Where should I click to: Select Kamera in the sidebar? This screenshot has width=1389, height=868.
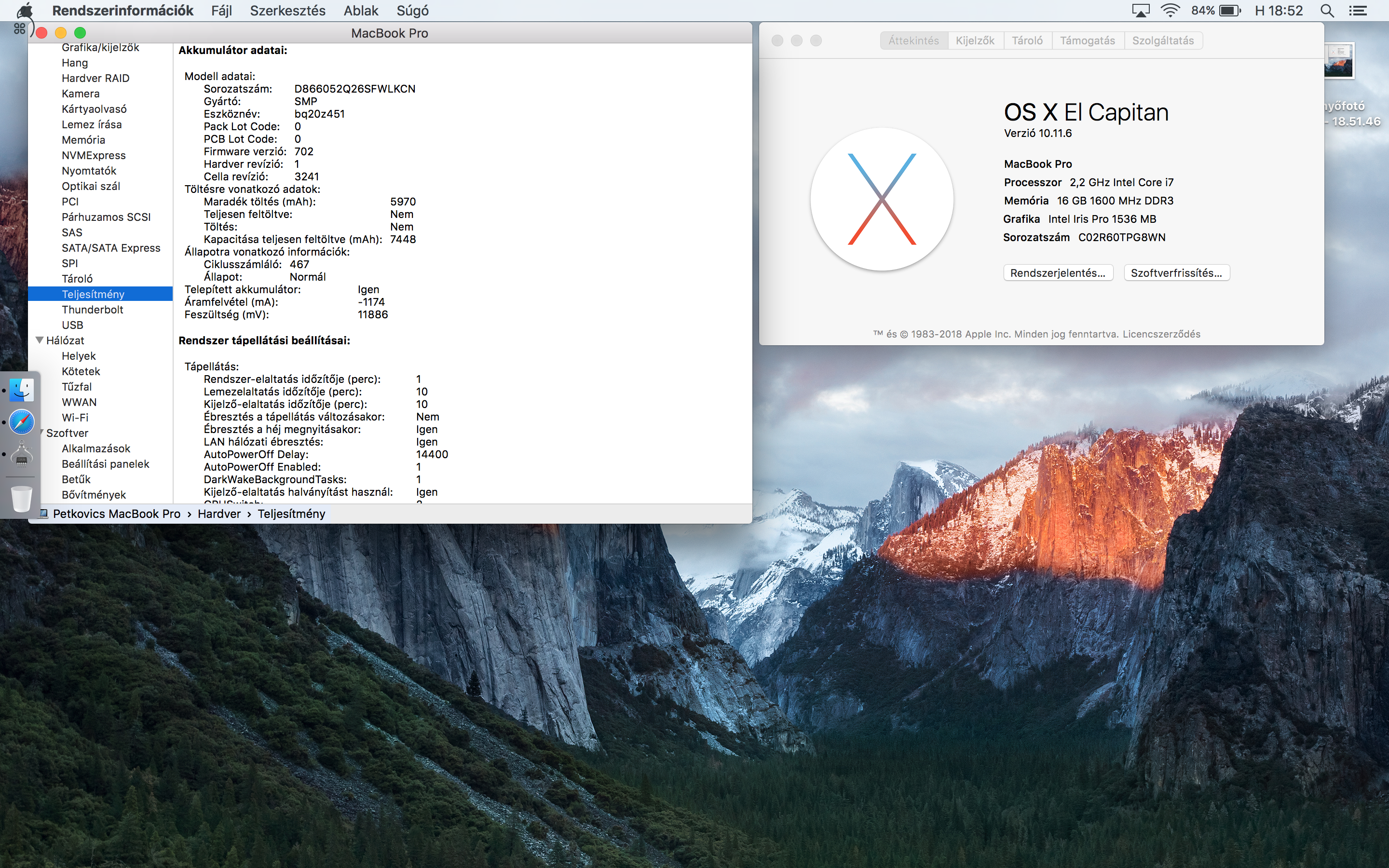[100, 94]
